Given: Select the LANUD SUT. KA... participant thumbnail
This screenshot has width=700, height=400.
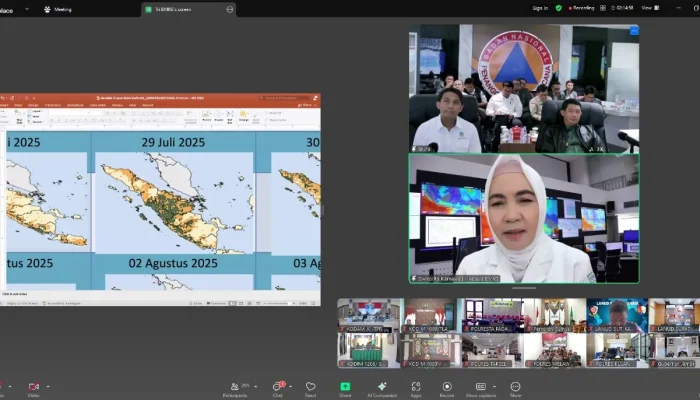Looking at the screenshot, I should click(x=618, y=315).
